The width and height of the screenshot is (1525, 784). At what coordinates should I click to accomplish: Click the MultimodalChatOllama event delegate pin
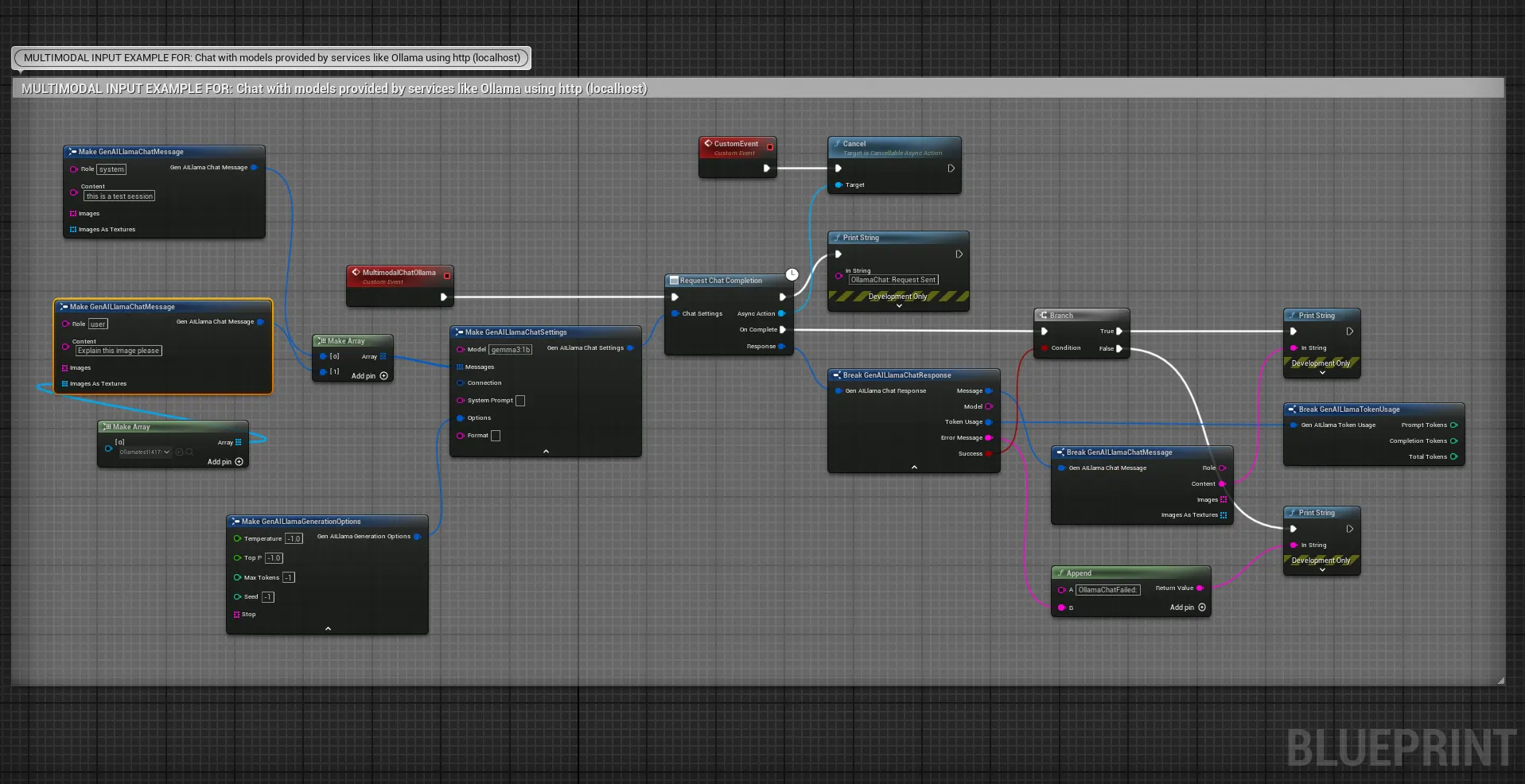tap(447, 276)
